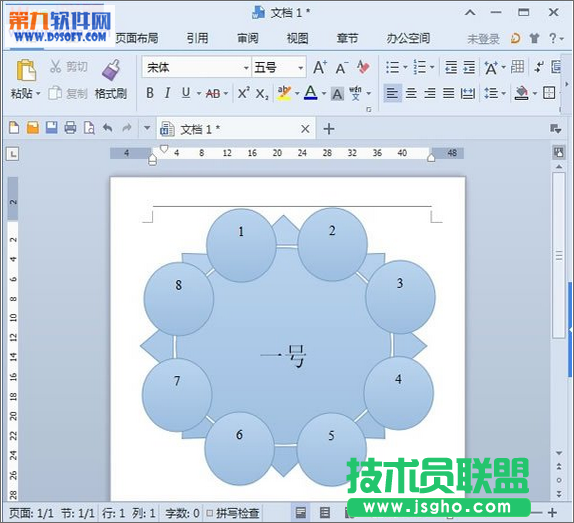Open the 引用 tab
574x523 pixels.
pos(197,38)
